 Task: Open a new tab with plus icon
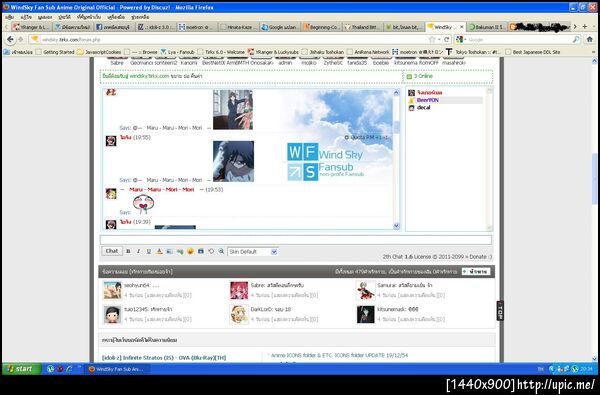(584, 26)
